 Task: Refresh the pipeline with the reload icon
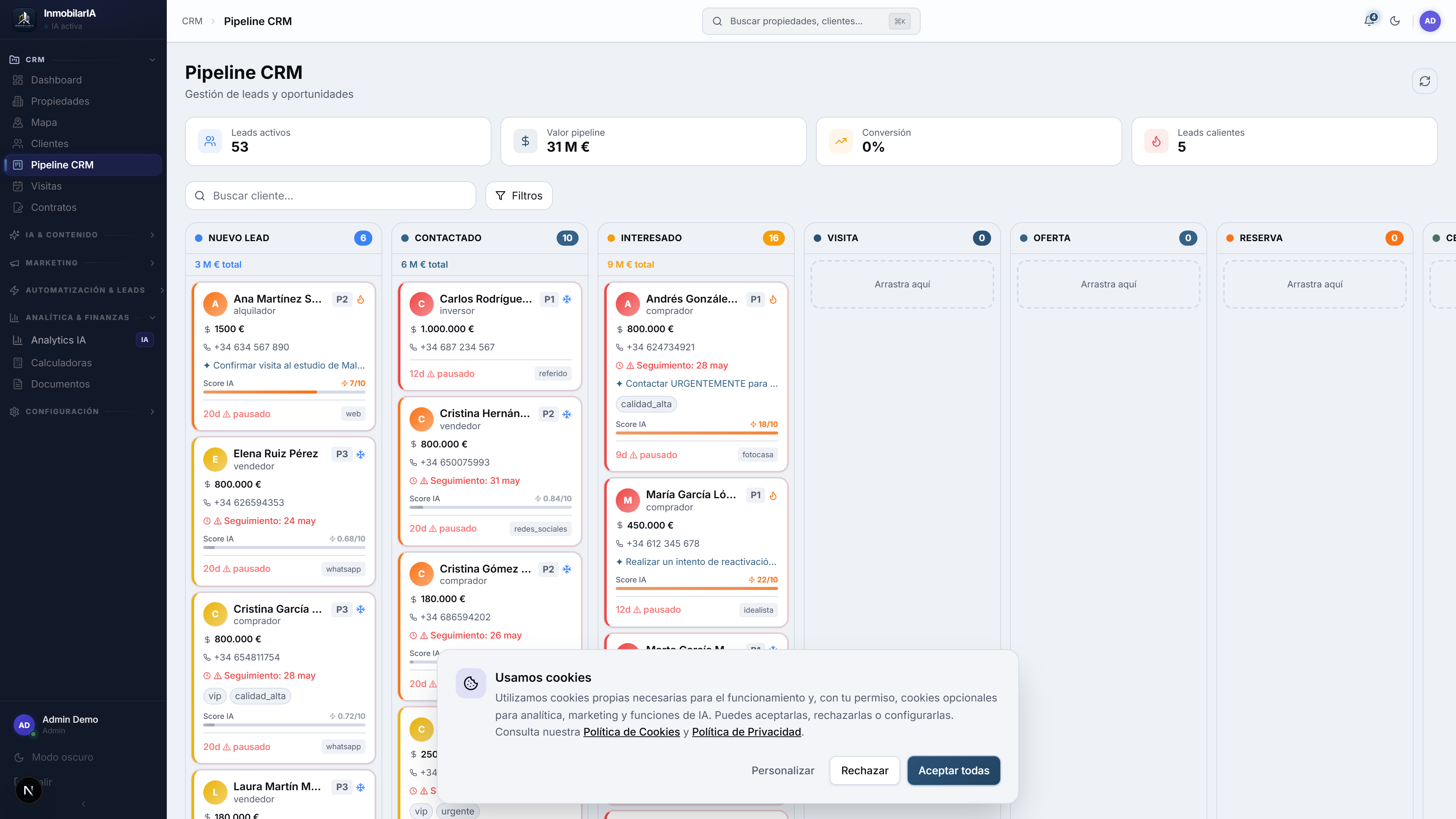point(1425,82)
